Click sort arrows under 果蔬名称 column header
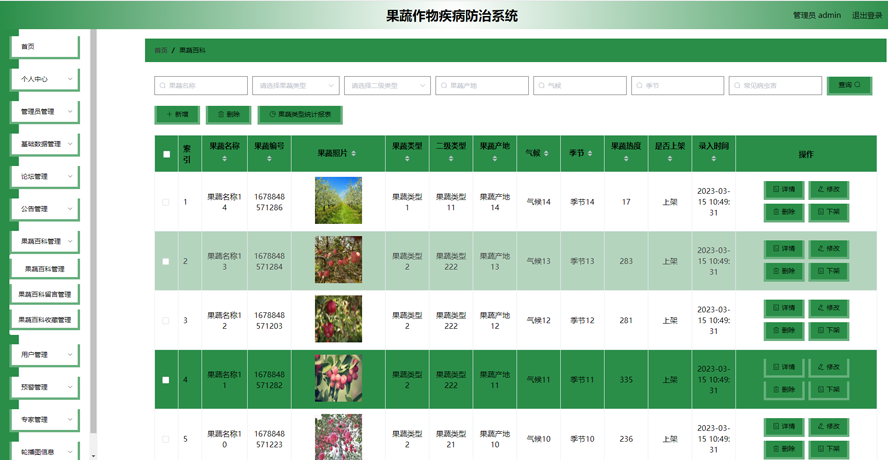 pos(224,159)
